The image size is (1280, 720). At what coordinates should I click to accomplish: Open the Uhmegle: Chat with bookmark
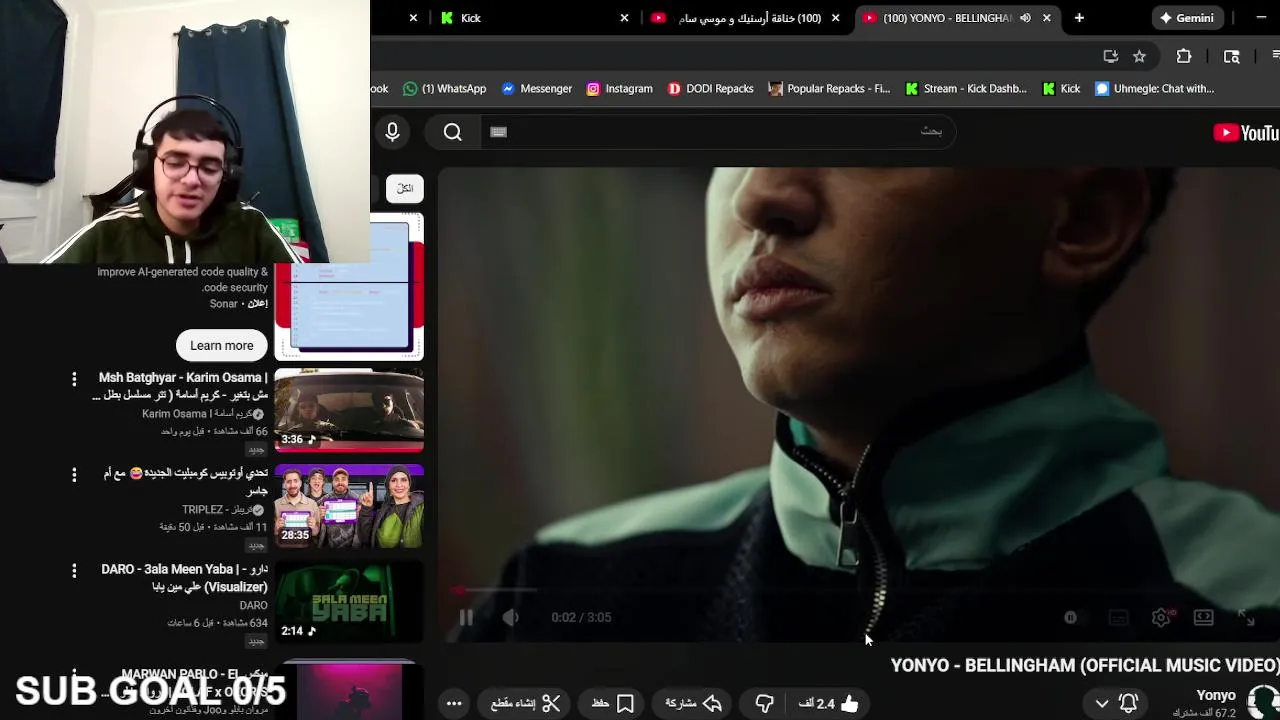(1154, 89)
